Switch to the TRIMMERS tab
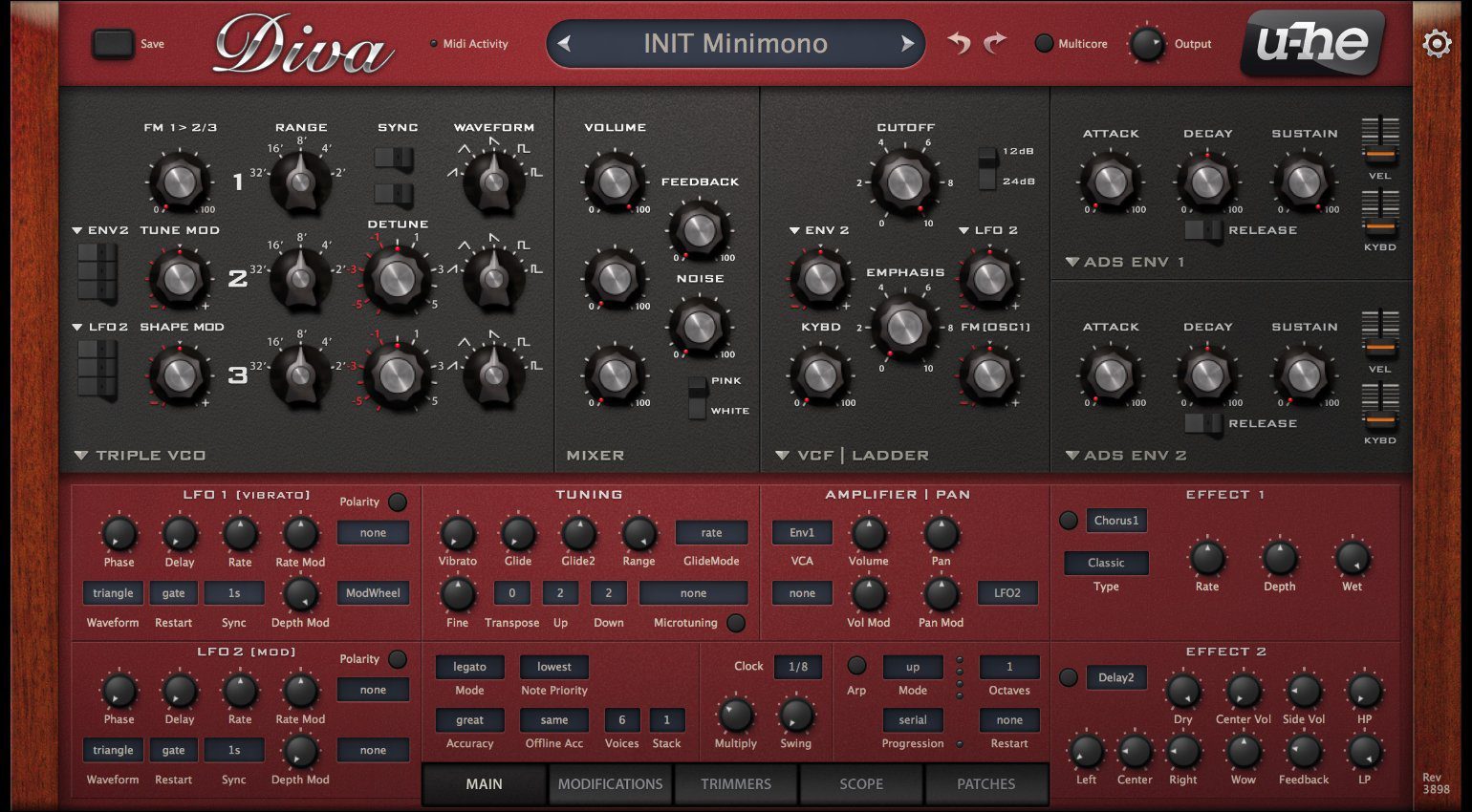The width and height of the screenshot is (1472, 812). coord(736,784)
